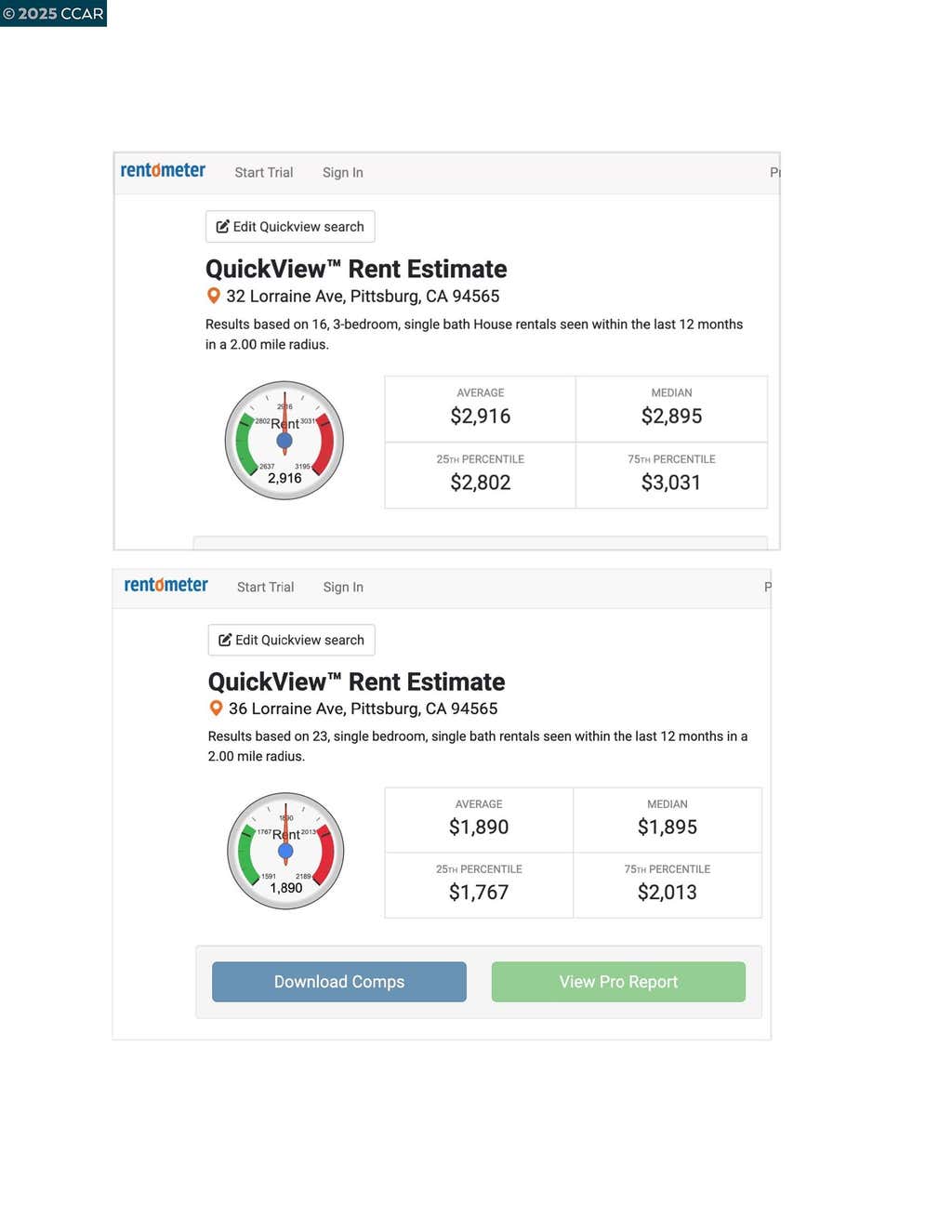Viewport: 952px width, 1232px height.
Task: Click the rent gauge showing 2,916
Action: pyautogui.click(x=284, y=441)
